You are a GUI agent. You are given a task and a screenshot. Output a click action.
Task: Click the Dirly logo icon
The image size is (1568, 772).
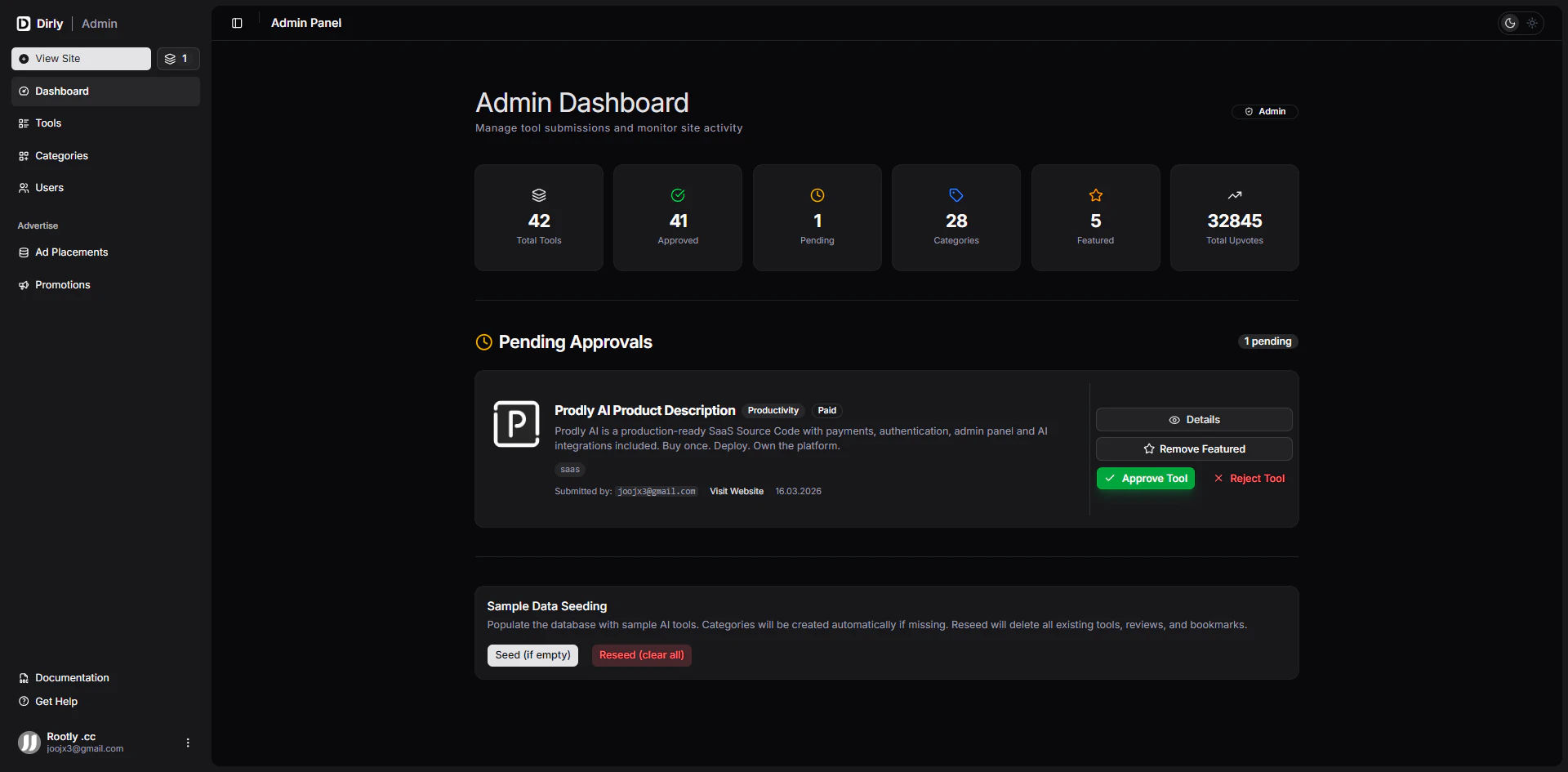click(24, 24)
